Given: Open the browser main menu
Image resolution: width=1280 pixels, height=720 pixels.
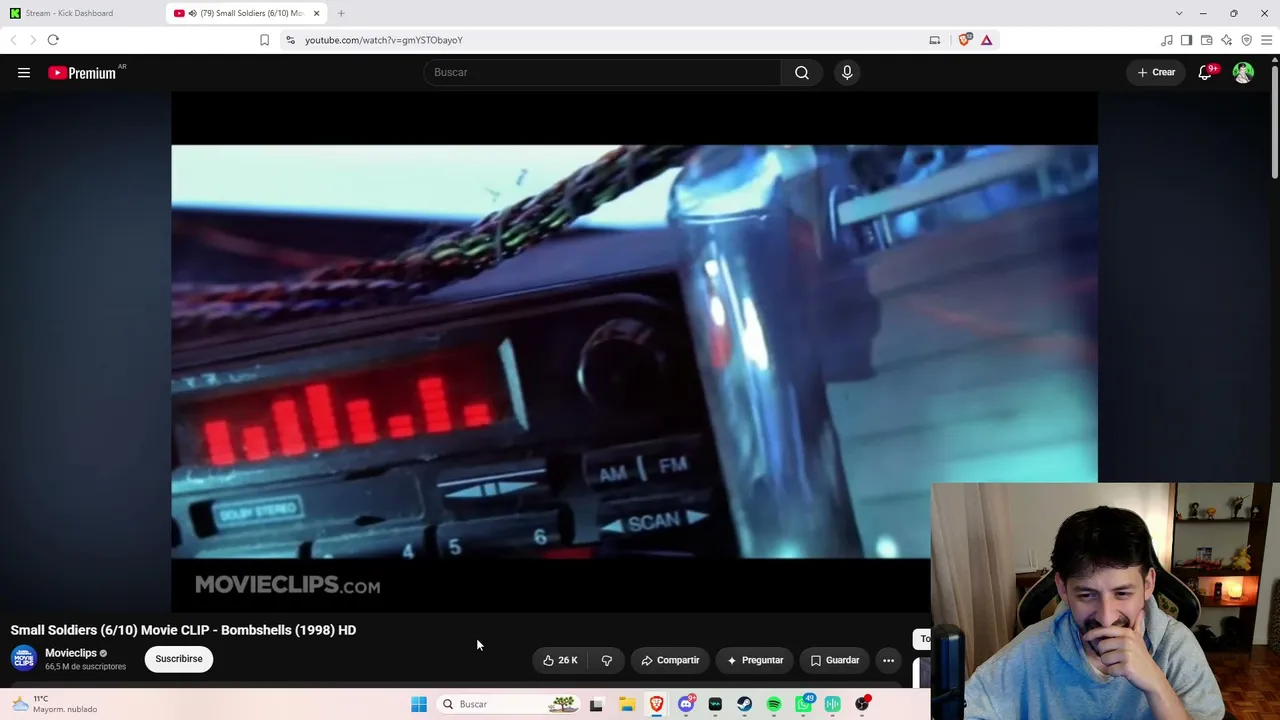Looking at the screenshot, I should 1267,40.
